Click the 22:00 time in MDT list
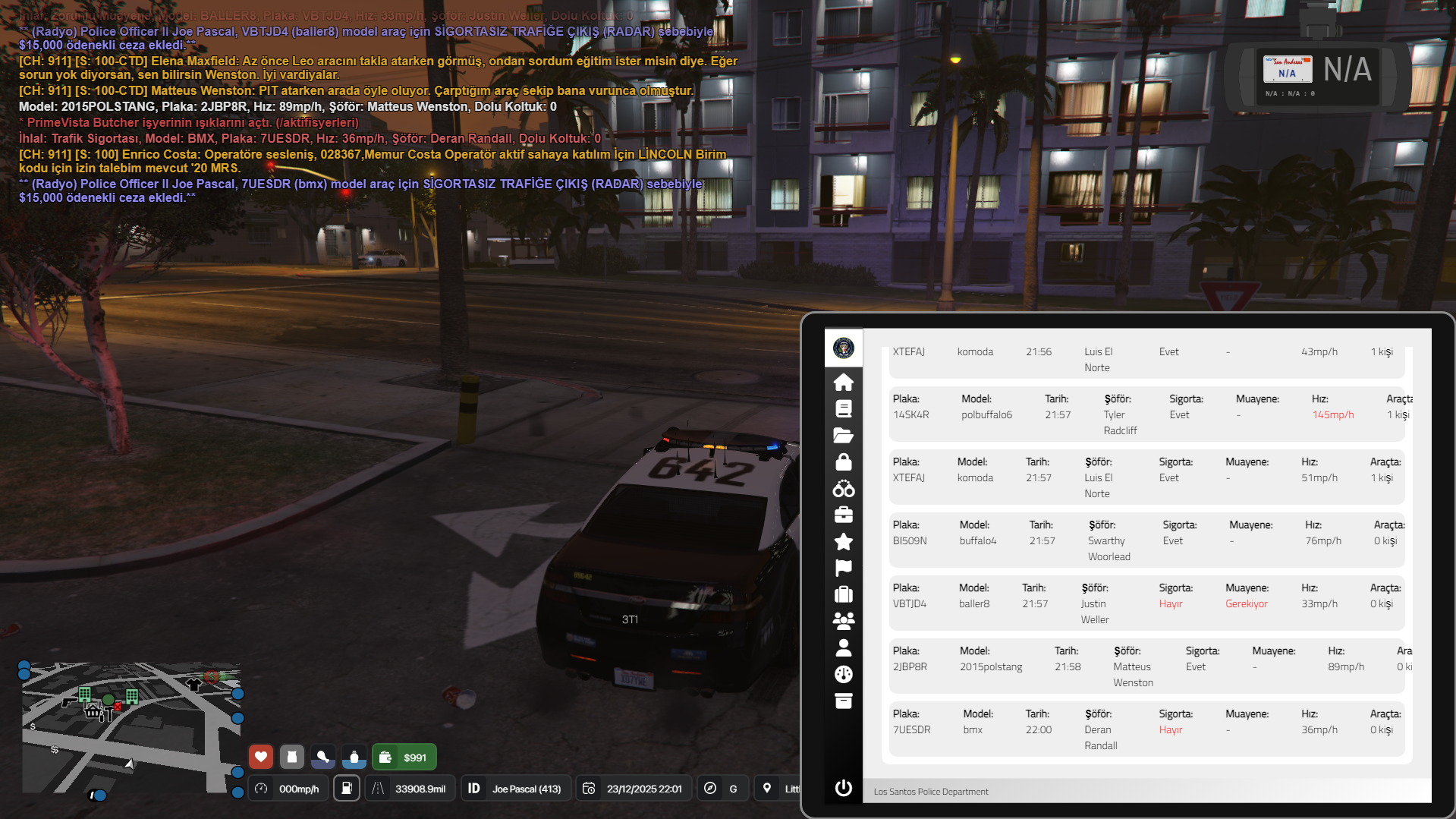The height and width of the screenshot is (819, 1456). point(1039,730)
